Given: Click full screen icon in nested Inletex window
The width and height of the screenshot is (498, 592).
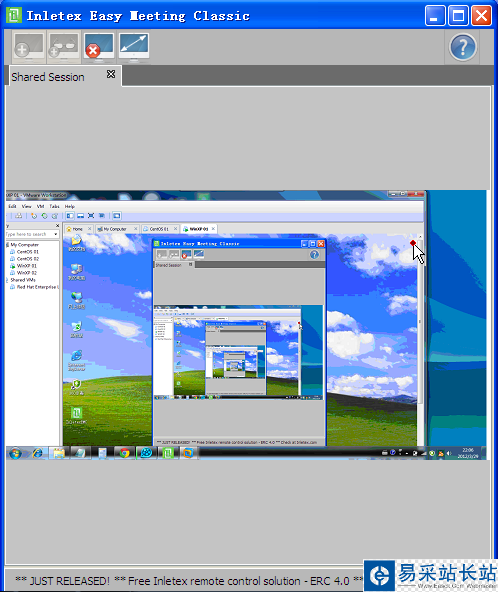Looking at the screenshot, I should (x=199, y=254).
